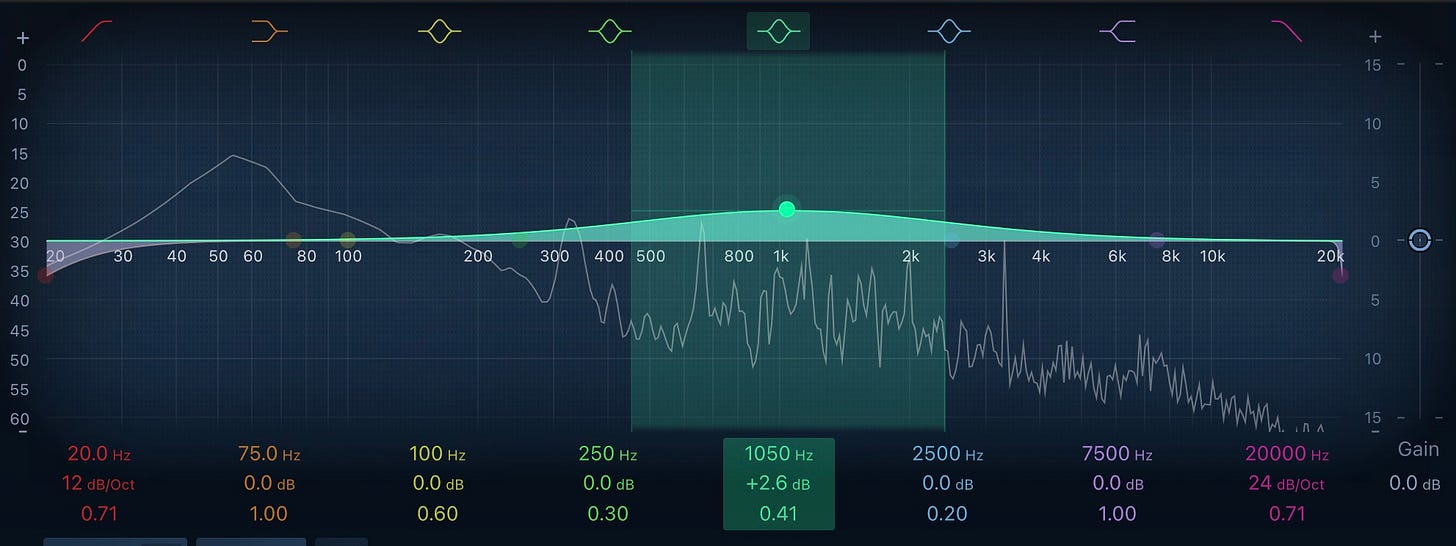Screen dimensions: 1456x546
Task: Click the plus sign at top right
Action: click(x=1375, y=37)
